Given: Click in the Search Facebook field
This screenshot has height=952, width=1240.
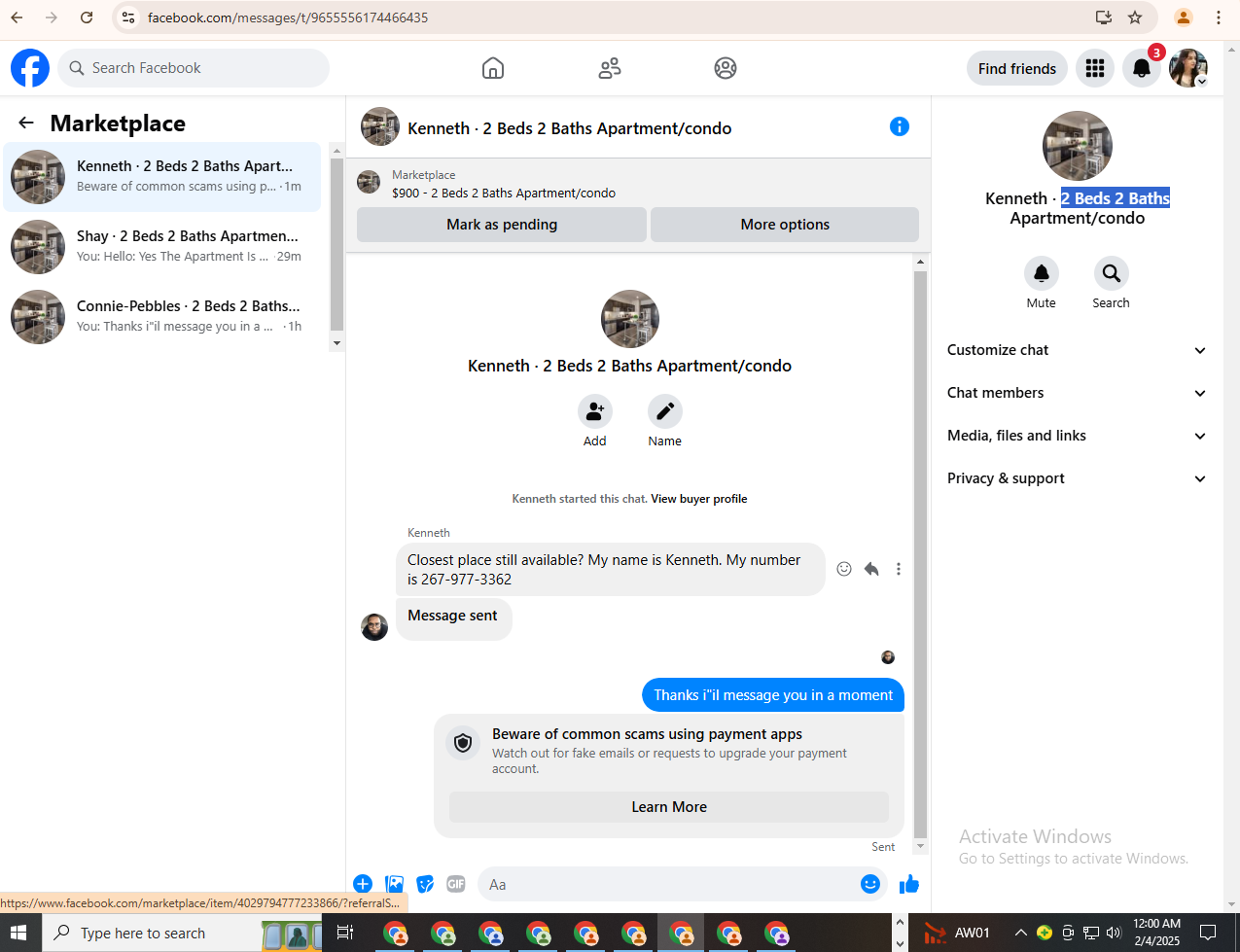Looking at the screenshot, I should 194,68.
